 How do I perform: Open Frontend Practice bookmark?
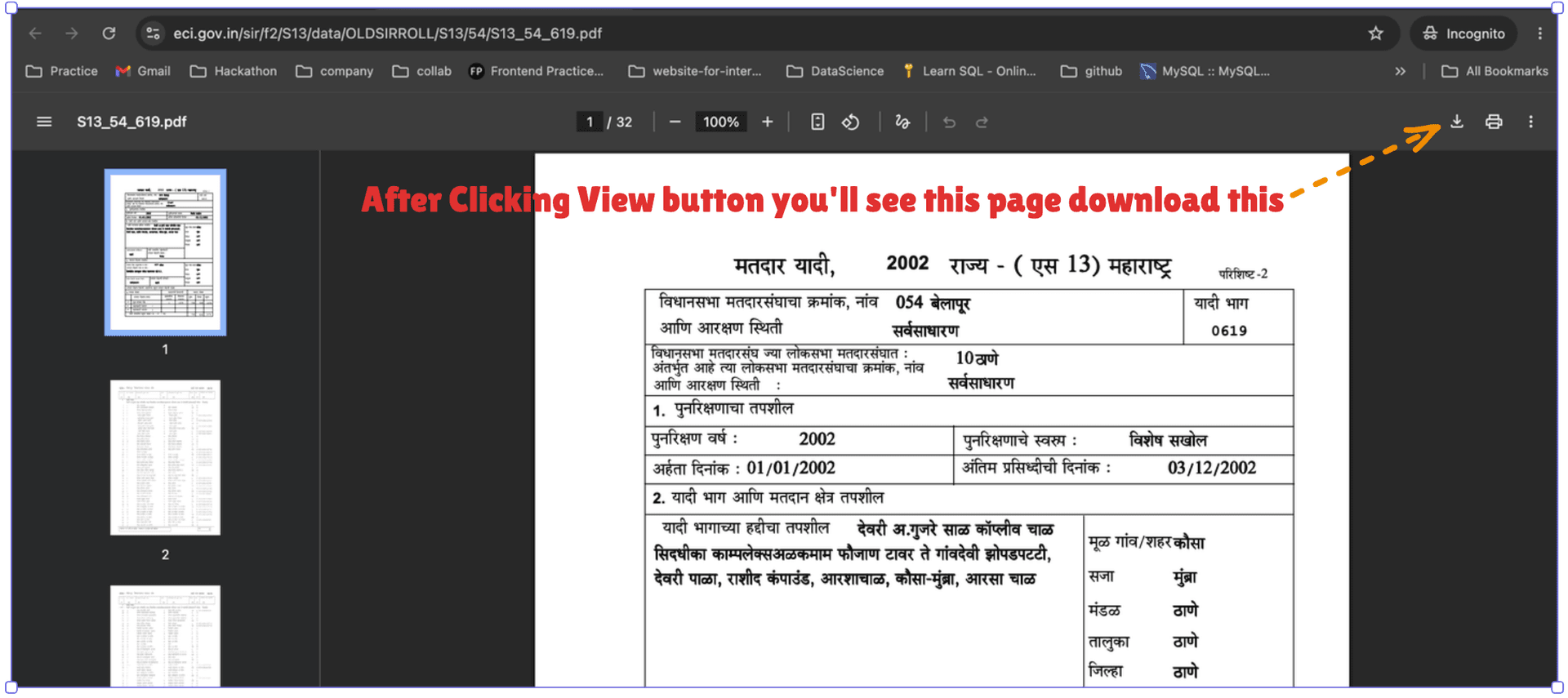coord(537,71)
